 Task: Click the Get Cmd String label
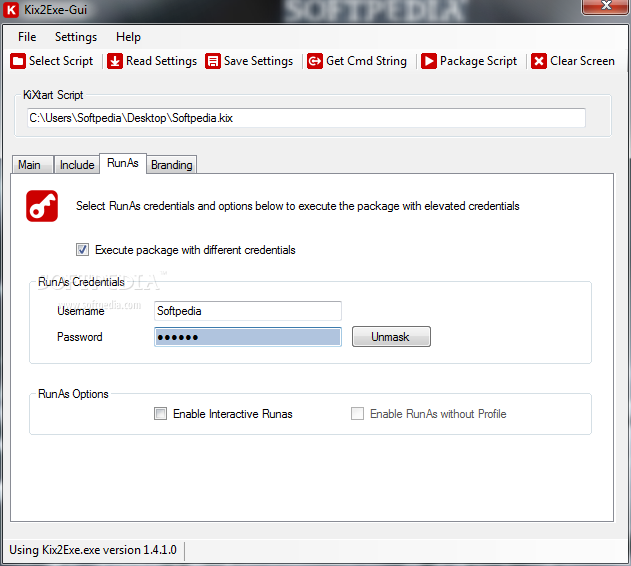[366, 61]
